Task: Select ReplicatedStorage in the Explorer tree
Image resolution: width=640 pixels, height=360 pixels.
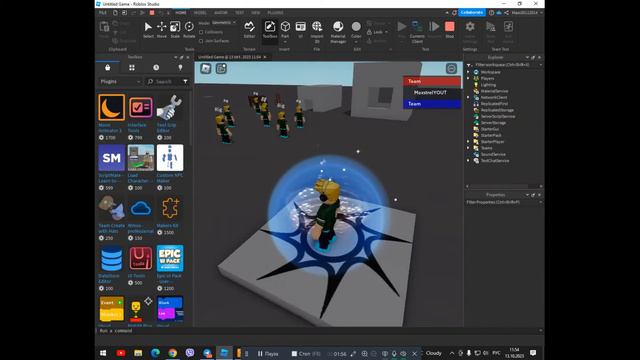Action: point(497,110)
